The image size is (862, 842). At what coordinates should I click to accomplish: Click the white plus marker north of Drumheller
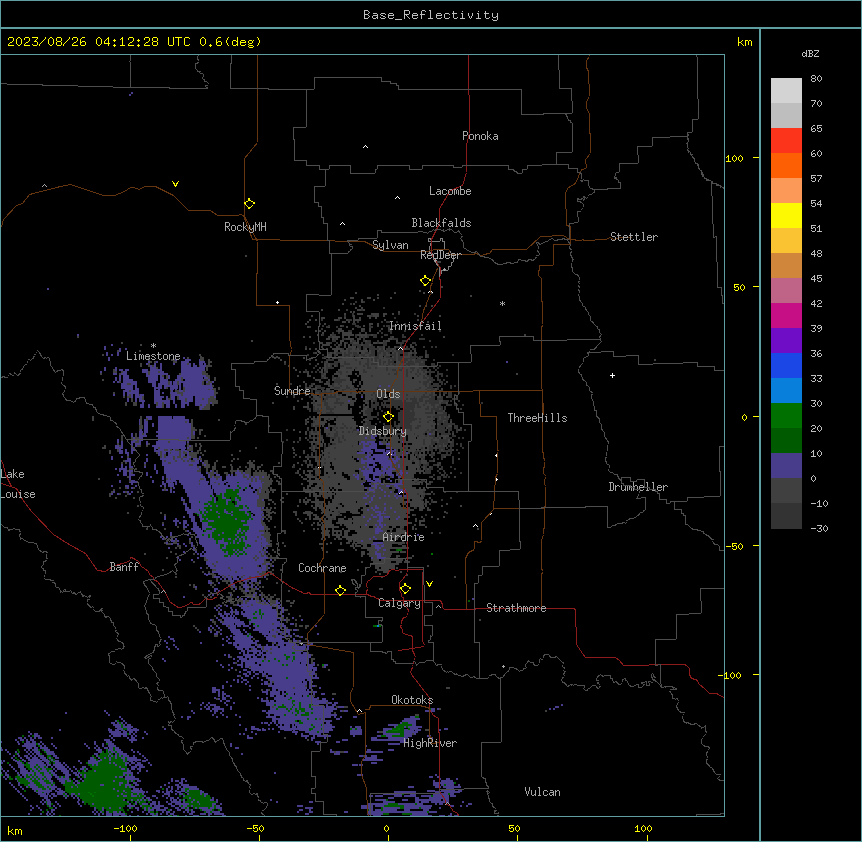pyautogui.click(x=612, y=375)
